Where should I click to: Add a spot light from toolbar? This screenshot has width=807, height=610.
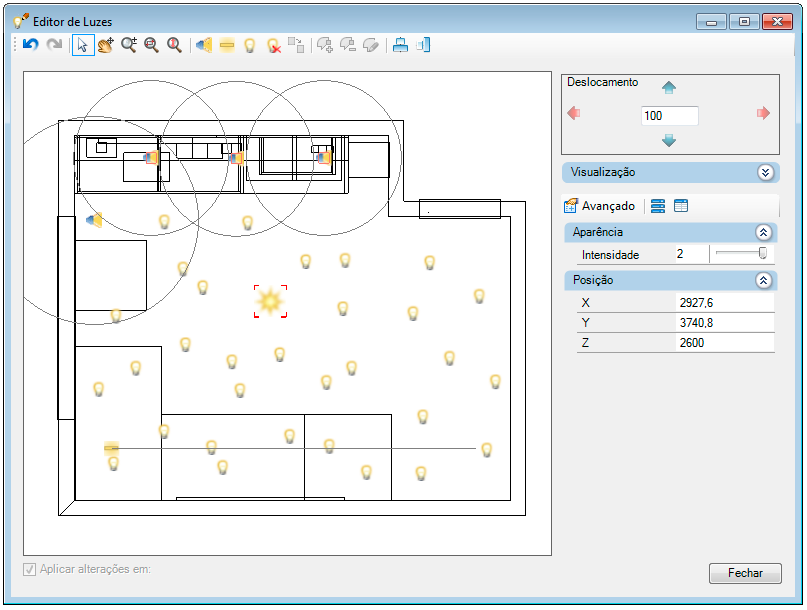point(204,45)
